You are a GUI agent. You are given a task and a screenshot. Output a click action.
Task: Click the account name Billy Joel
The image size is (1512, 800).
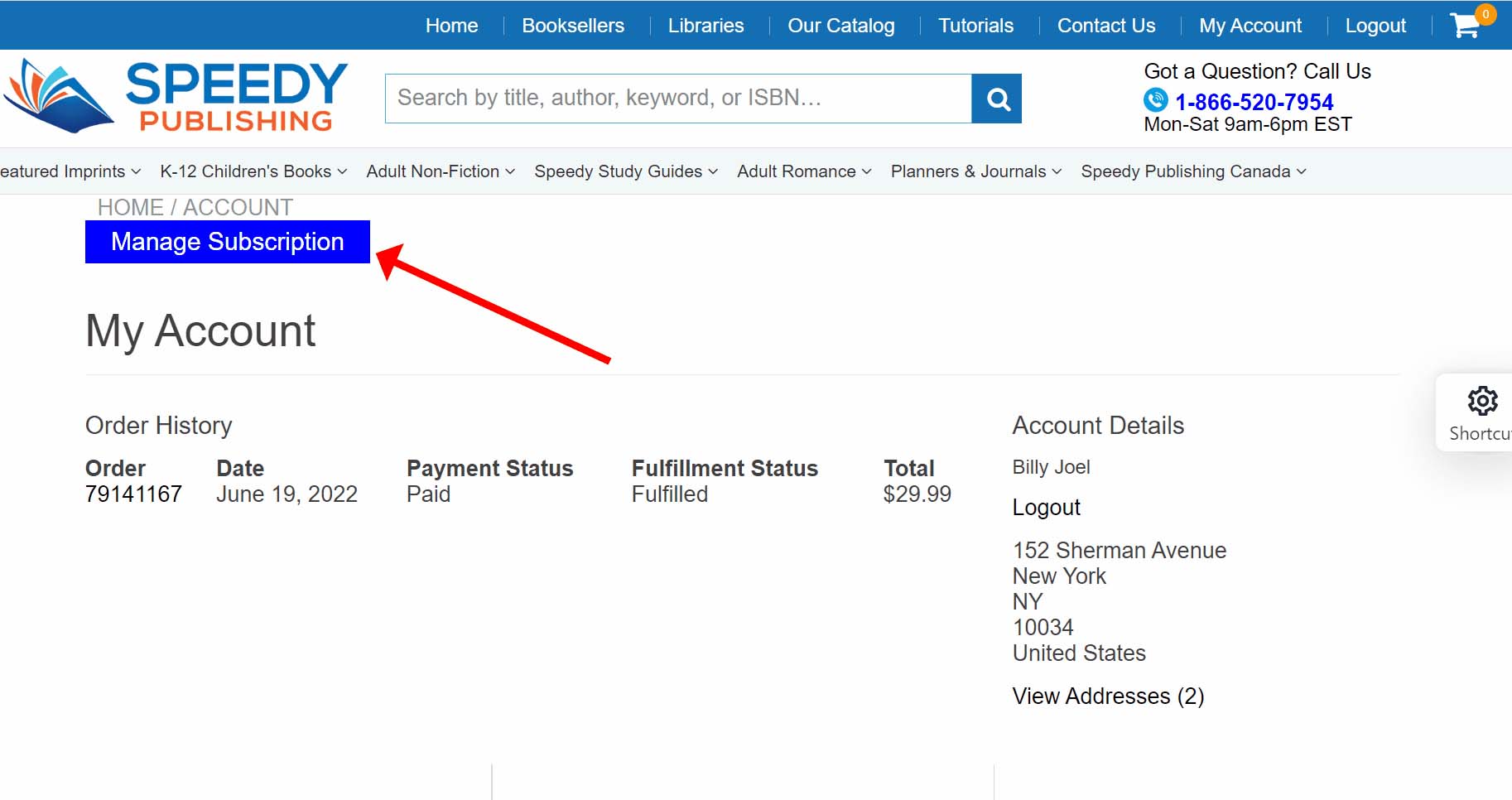pyautogui.click(x=1051, y=467)
